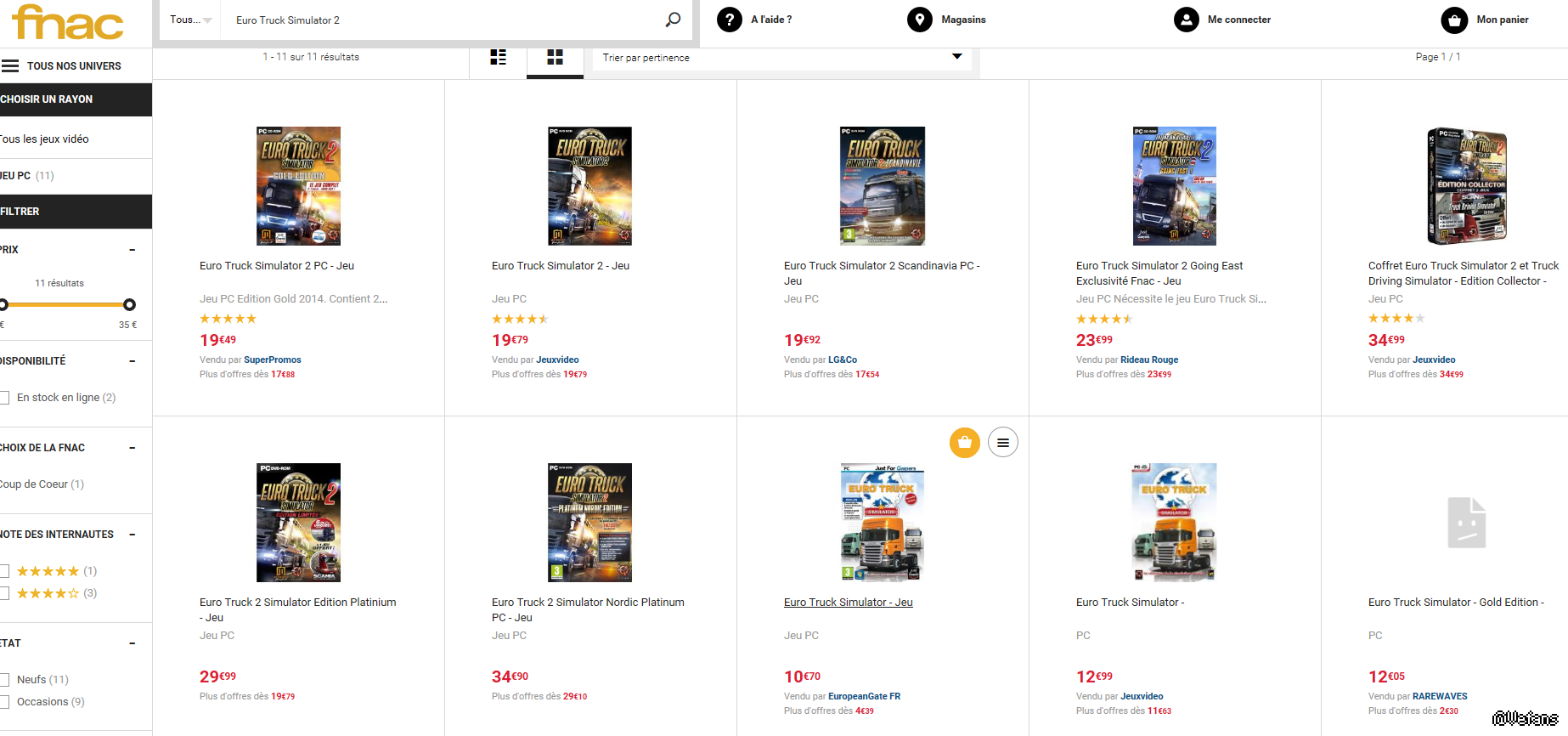
Task: Switch to list view layout
Action: click(499, 57)
